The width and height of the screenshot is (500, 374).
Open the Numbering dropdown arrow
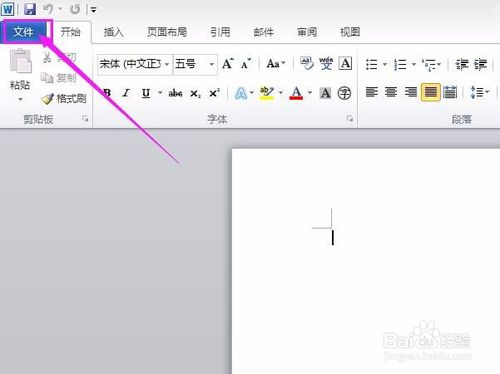pyautogui.click(x=414, y=64)
